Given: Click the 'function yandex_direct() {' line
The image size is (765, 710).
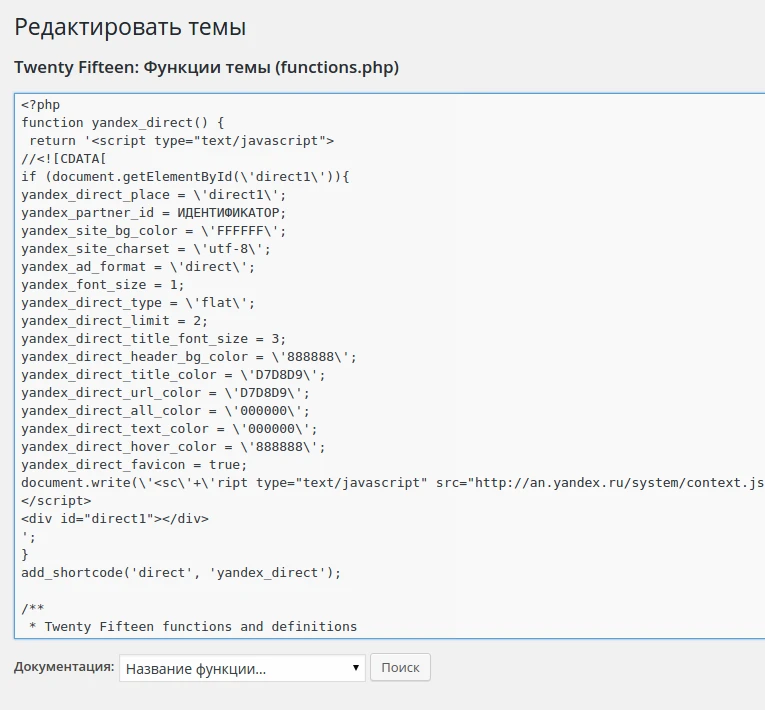Looking at the screenshot, I should (122, 122).
